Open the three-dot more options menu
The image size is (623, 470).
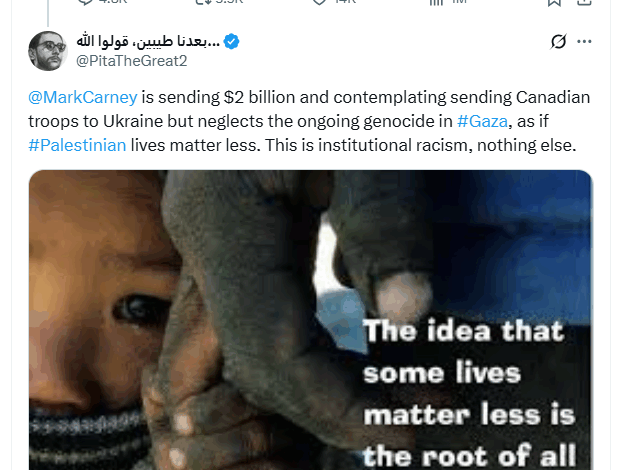(584, 41)
